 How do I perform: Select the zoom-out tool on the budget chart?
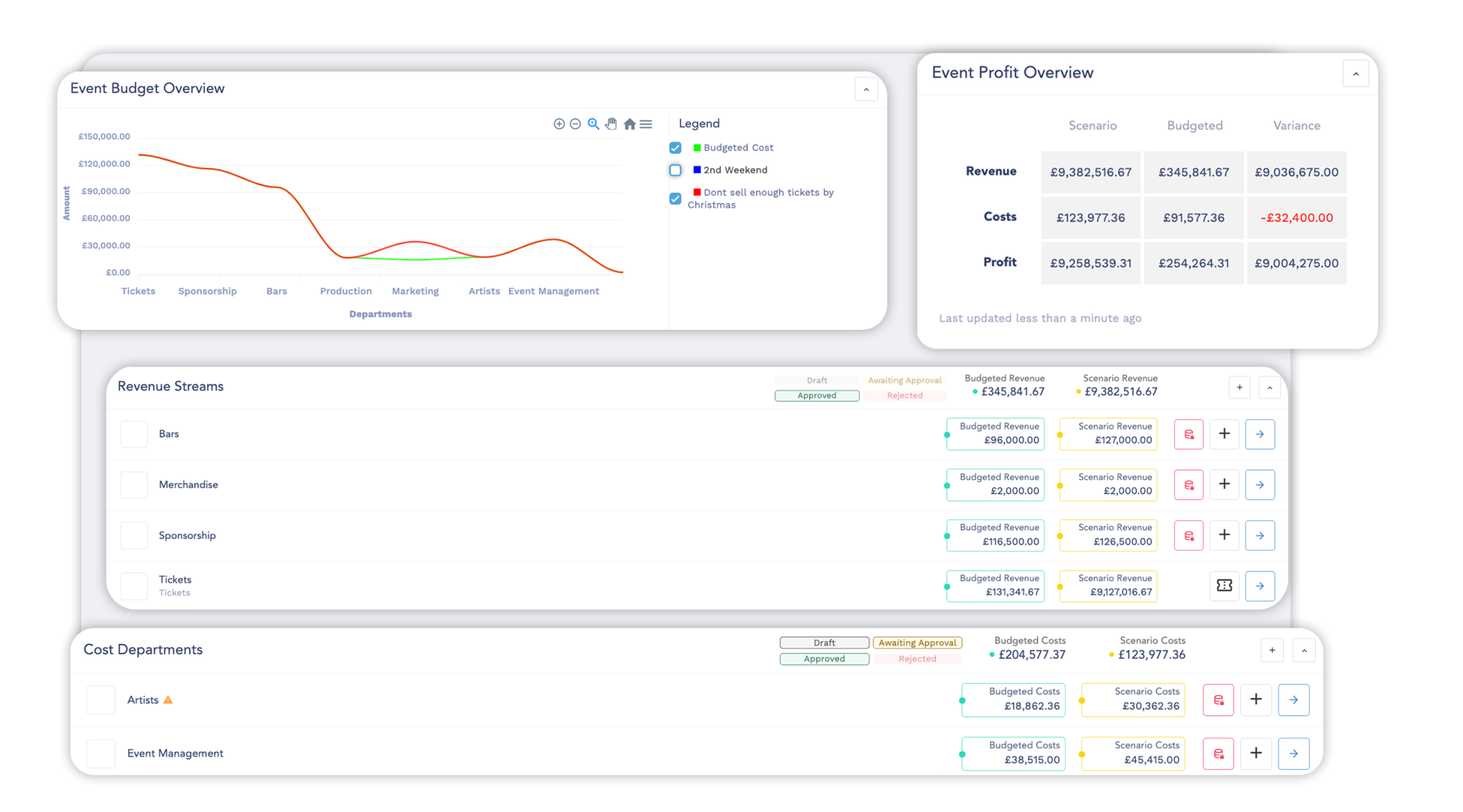(576, 124)
